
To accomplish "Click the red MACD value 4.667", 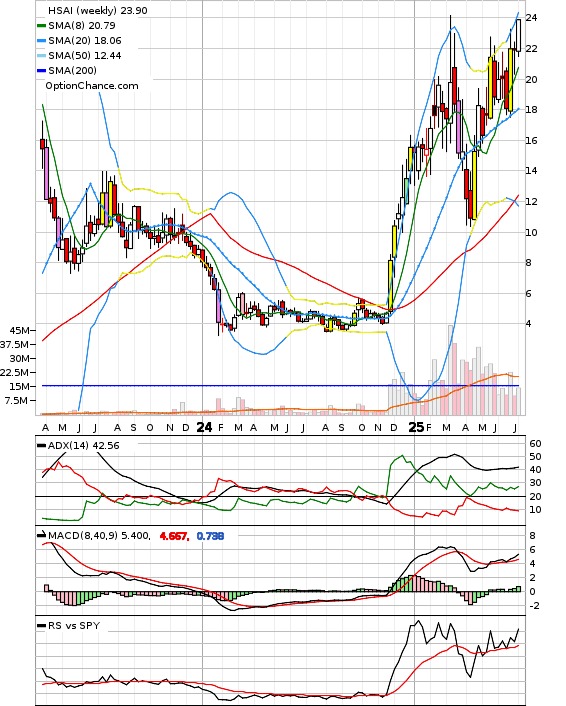I will (174, 536).
